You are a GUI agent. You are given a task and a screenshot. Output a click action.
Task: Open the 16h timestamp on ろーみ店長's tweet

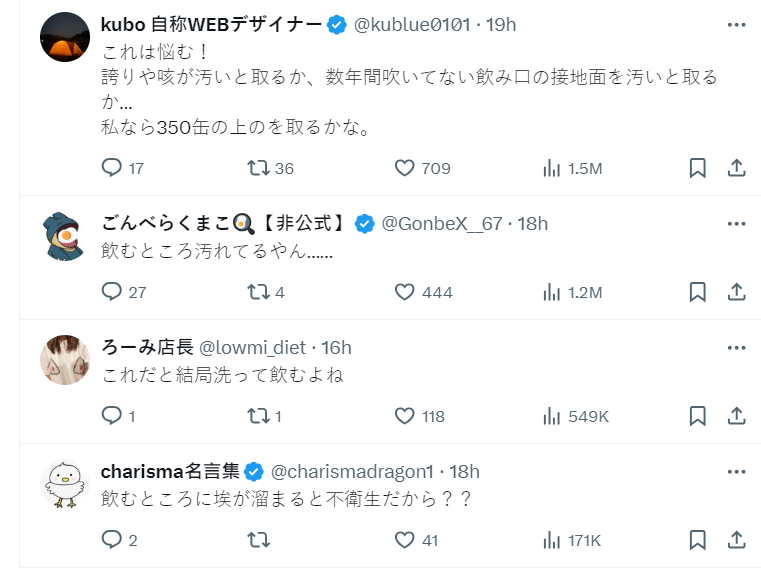point(335,347)
